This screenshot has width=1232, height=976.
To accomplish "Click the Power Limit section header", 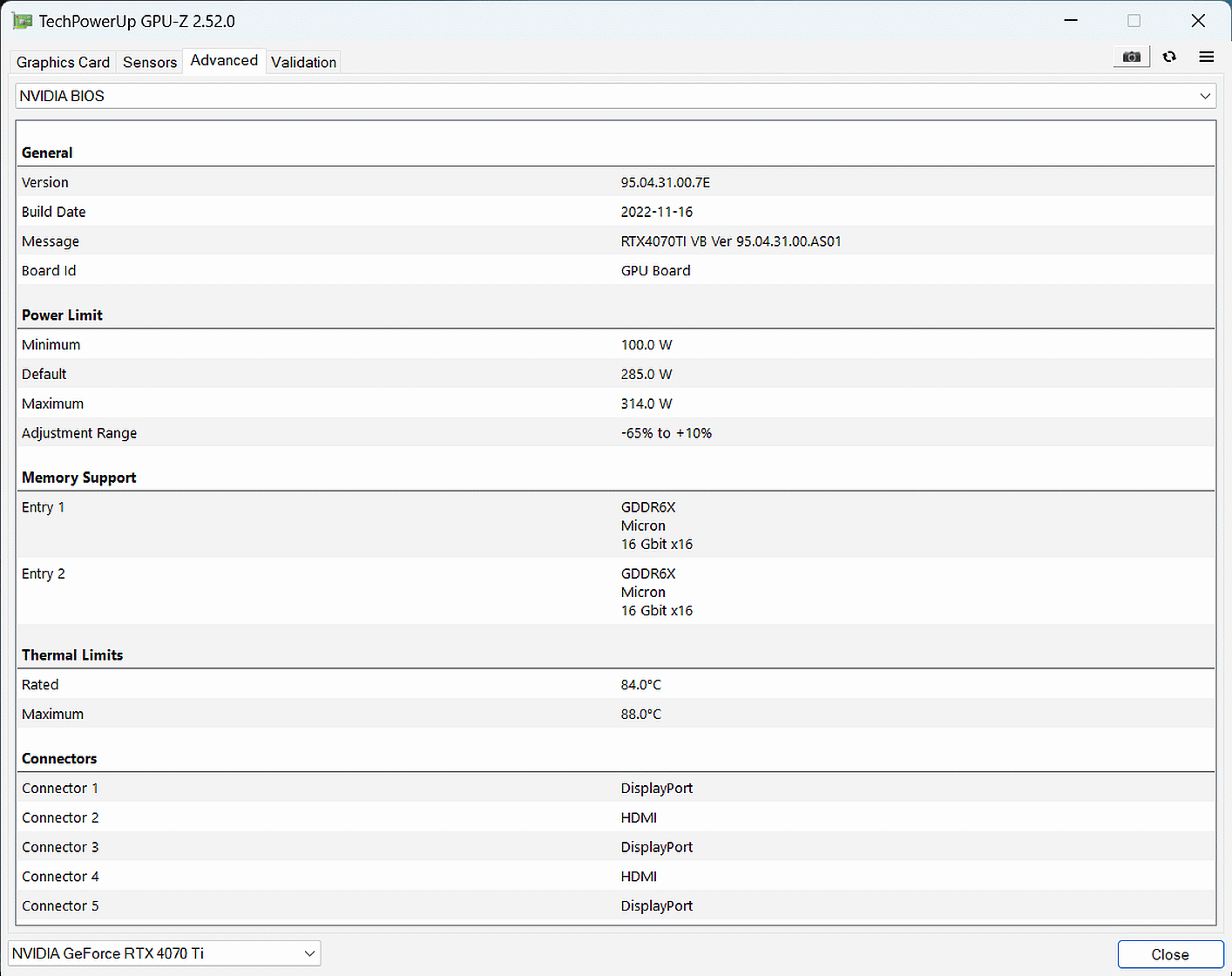I will [x=62, y=315].
